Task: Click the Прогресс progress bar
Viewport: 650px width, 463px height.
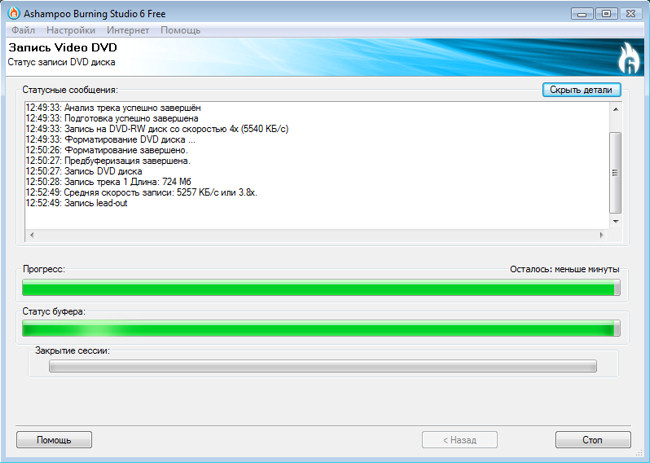Action: [321, 288]
